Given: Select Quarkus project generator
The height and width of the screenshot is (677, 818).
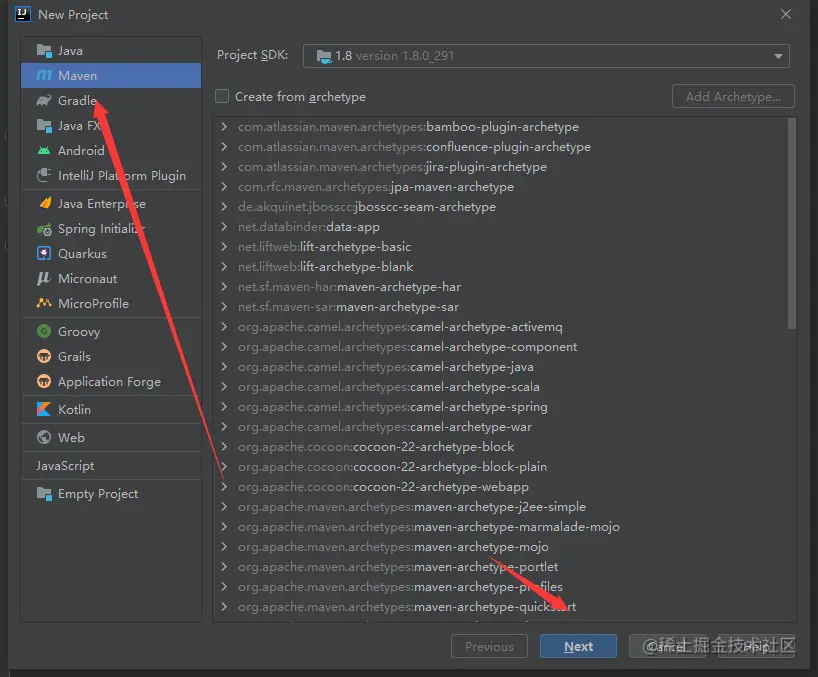Looking at the screenshot, I should [111, 253].
